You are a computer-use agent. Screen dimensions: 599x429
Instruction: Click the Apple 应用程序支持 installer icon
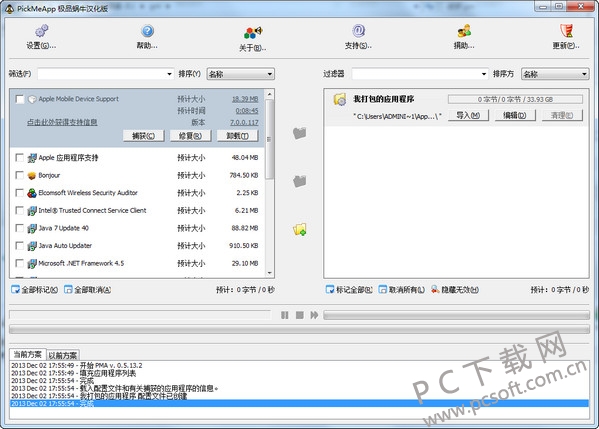32,158
